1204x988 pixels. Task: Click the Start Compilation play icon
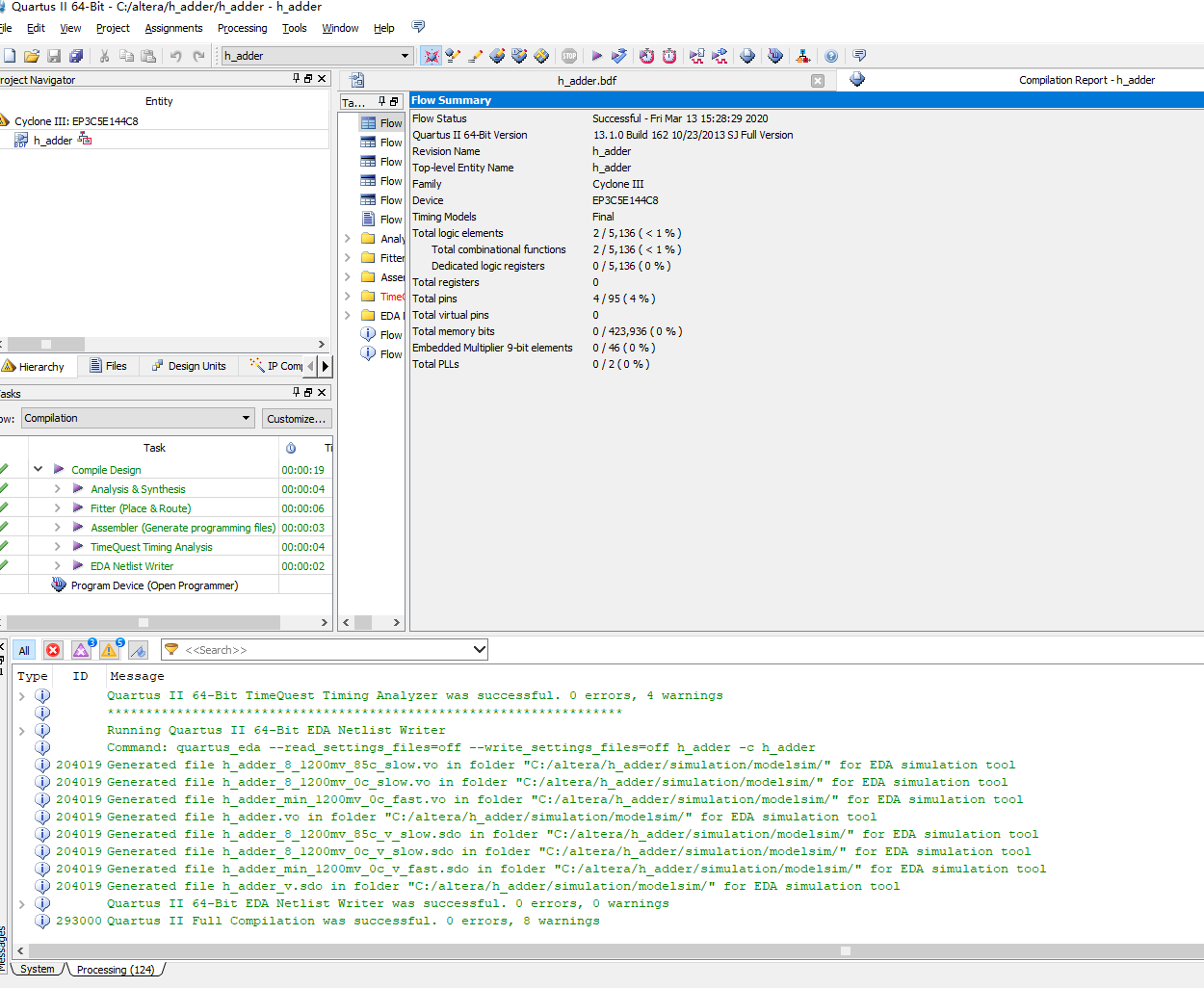click(597, 56)
